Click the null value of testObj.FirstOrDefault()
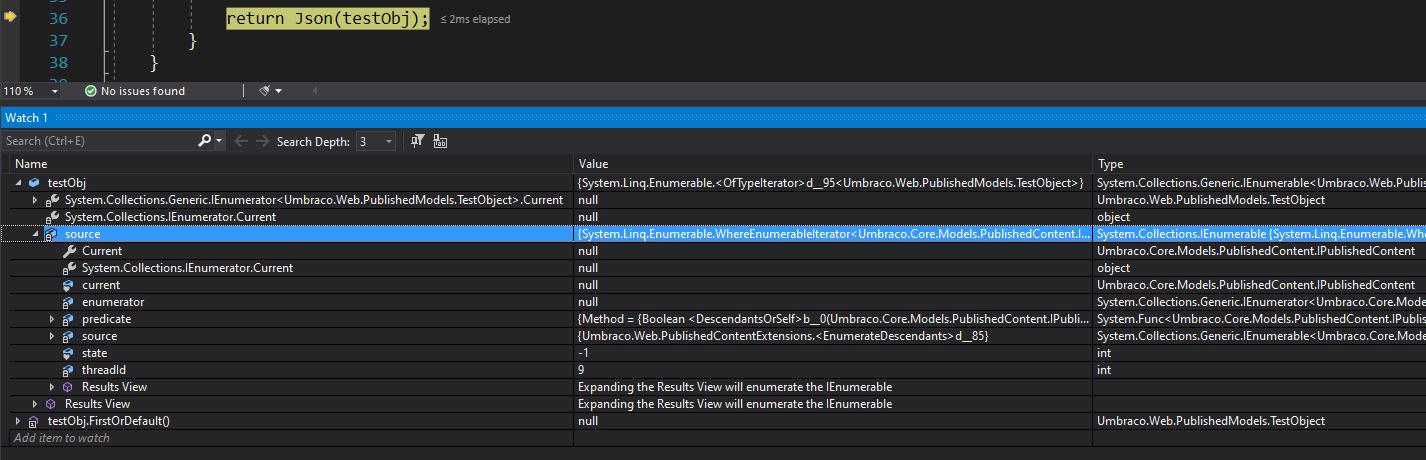Image resolution: width=1426 pixels, height=460 pixels. (x=588, y=421)
